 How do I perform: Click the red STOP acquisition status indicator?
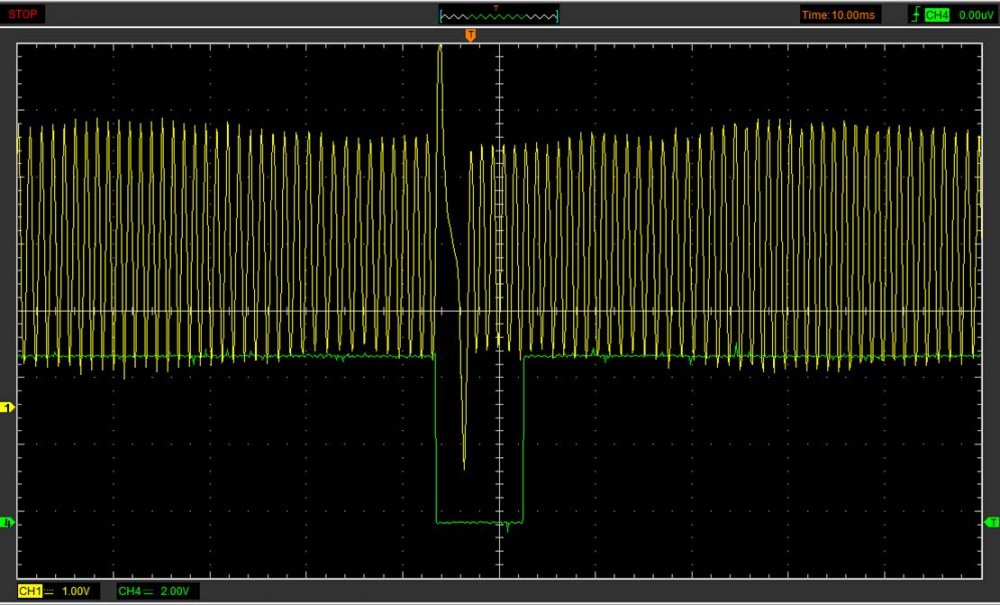point(24,14)
